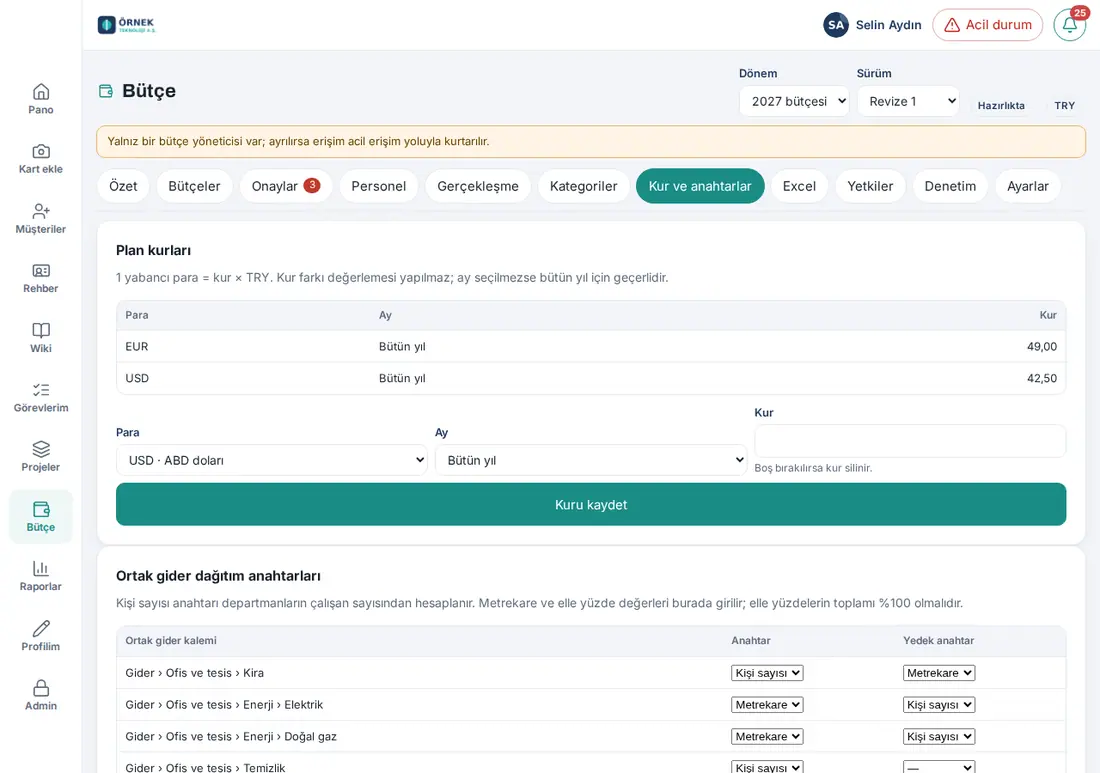Change the Anahtar dropdown for the Kira row
The image size is (1100, 773).
point(767,673)
